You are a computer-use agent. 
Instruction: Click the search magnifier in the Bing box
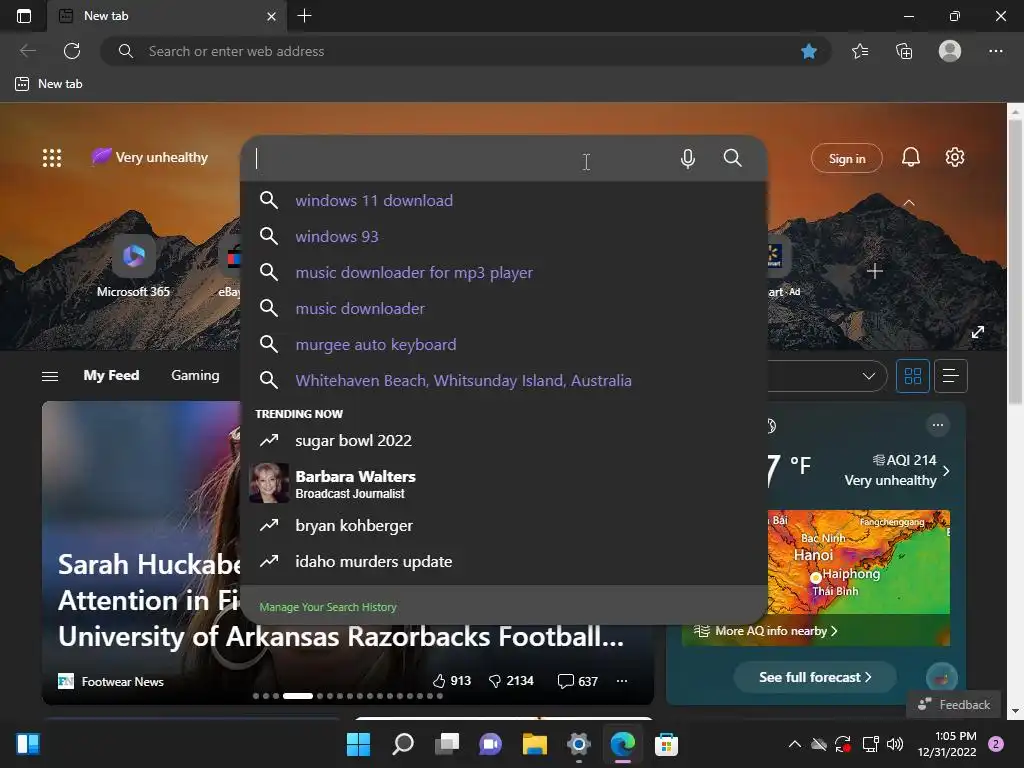click(733, 158)
